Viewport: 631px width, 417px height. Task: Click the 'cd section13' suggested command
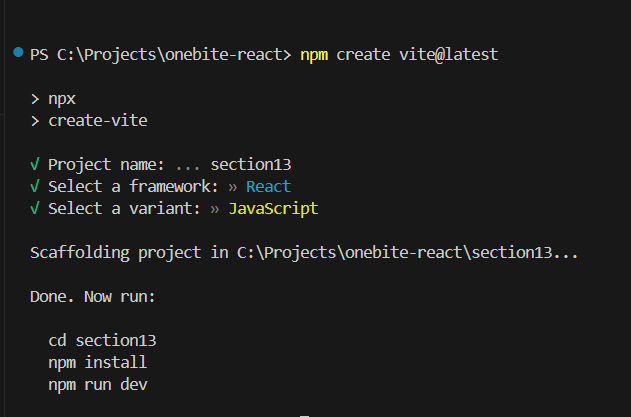point(102,341)
